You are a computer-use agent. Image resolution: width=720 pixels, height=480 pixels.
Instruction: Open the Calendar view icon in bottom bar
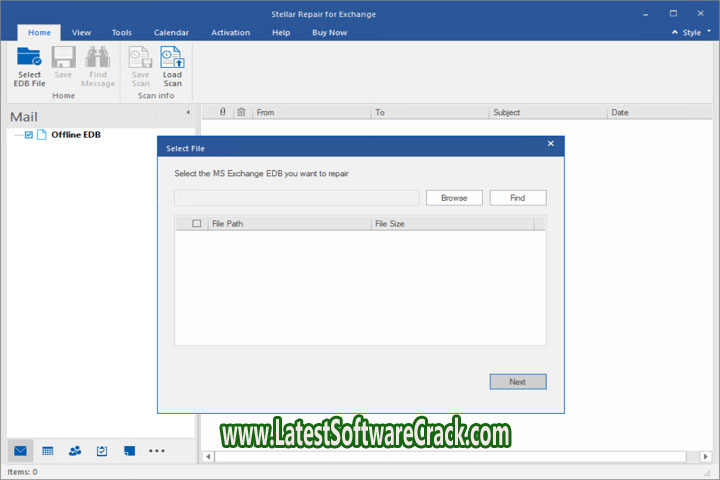pyautogui.click(x=48, y=451)
